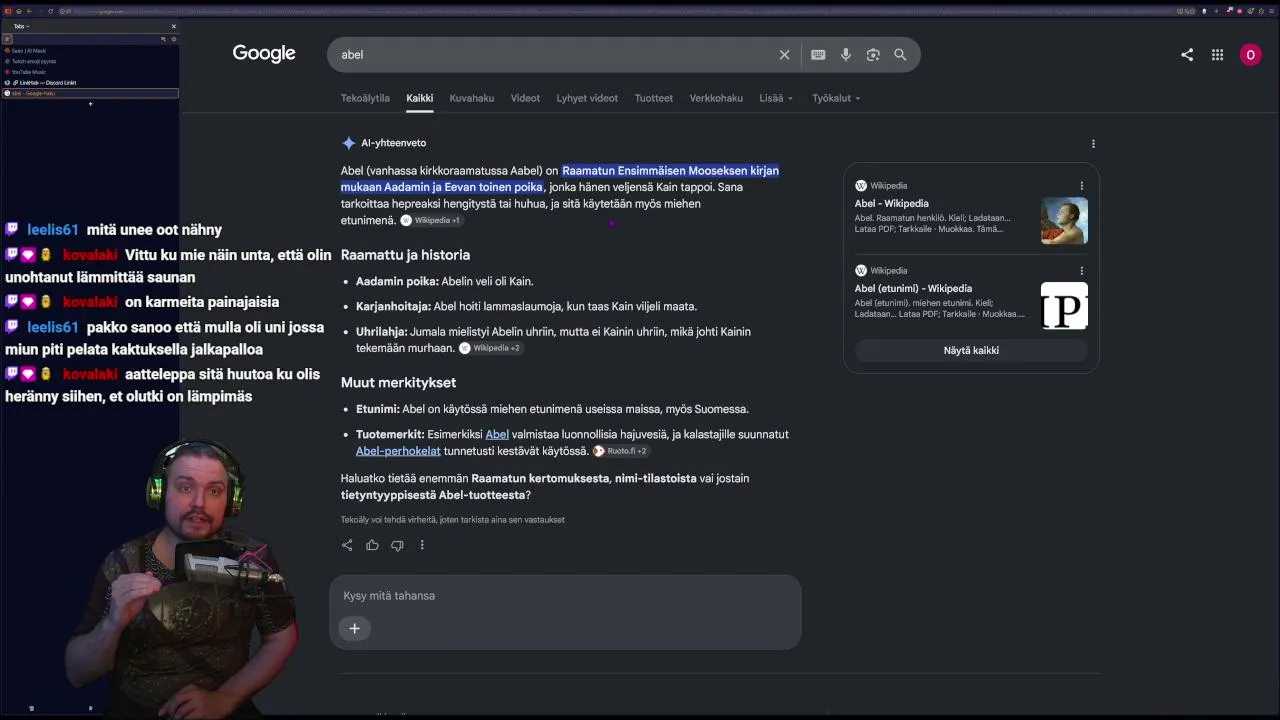Share this results page from the header

[x=1187, y=55]
